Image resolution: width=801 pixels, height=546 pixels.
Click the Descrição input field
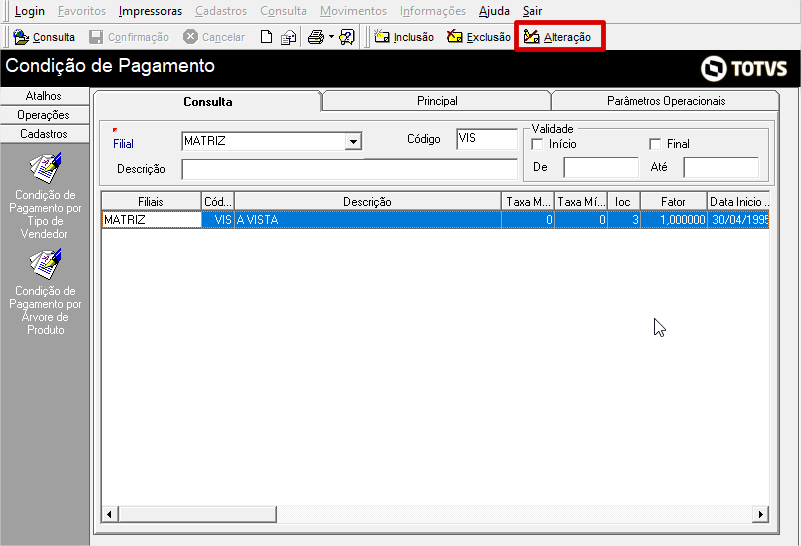coord(348,168)
